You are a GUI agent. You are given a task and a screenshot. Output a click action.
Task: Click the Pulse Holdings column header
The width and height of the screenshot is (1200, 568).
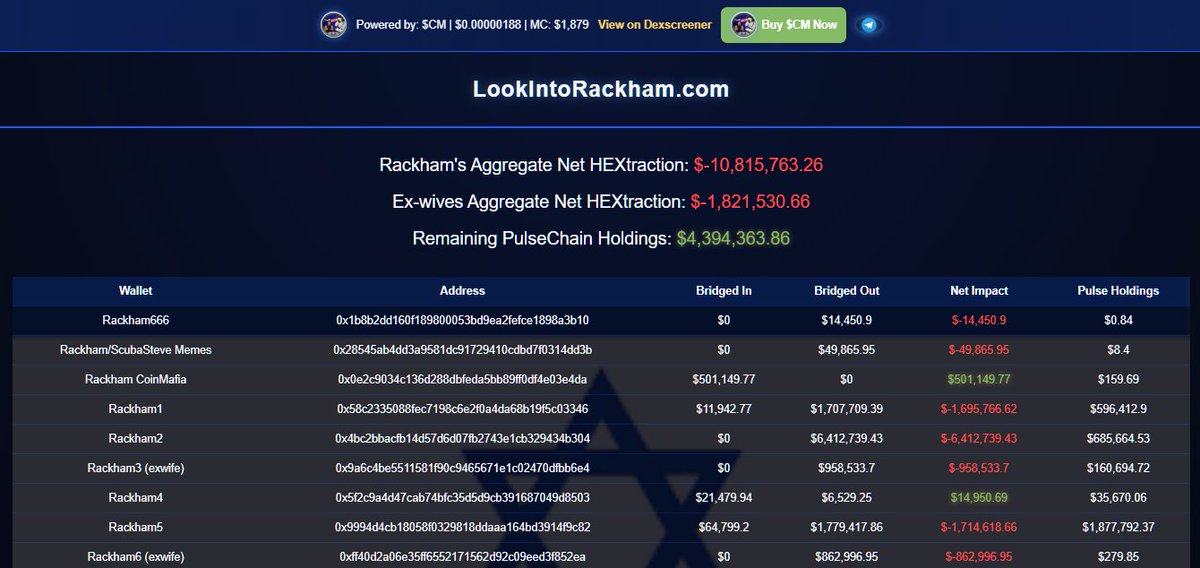[1118, 291]
